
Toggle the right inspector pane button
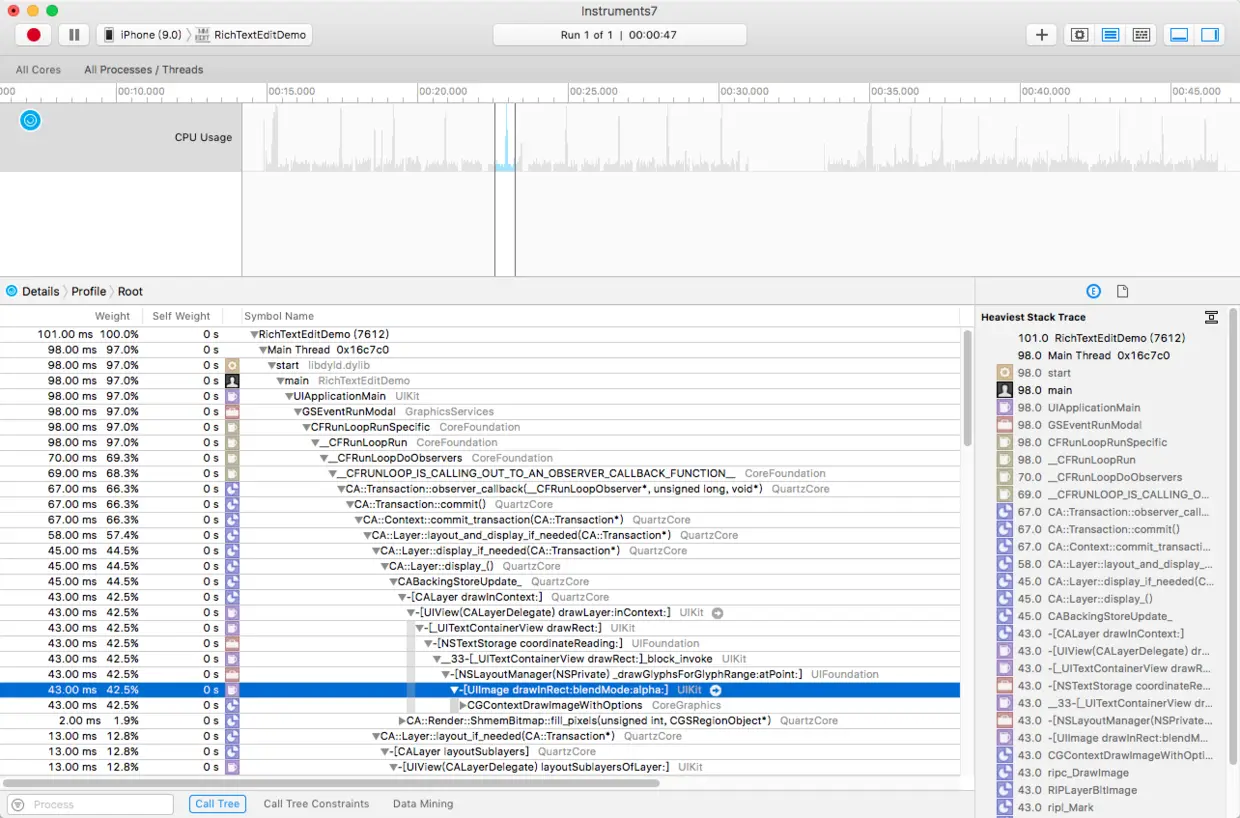(1209, 35)
